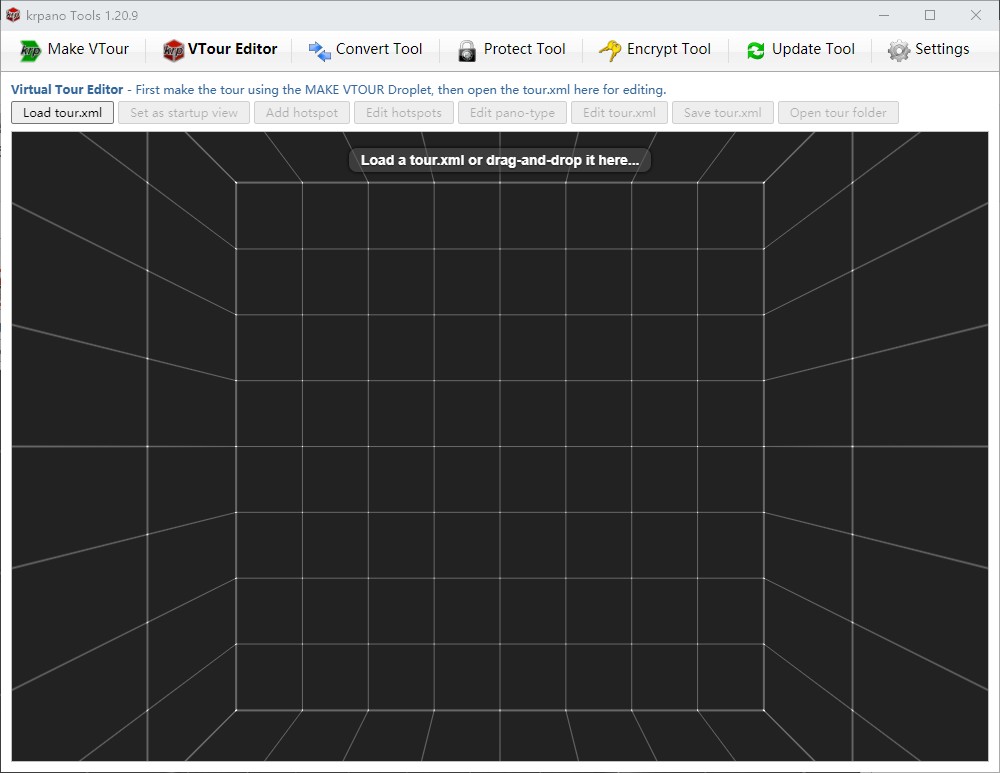Open Settings via the gear icon

tap(899, 50)
